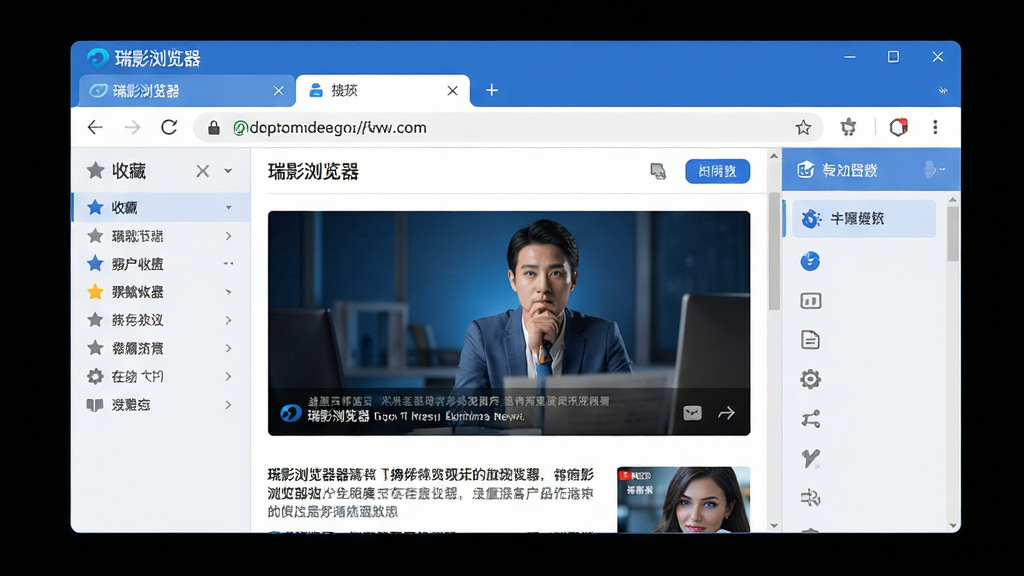Click the star icon in the 收藏 panel header
Viewport: 1024px width, 576px height.
95,171
